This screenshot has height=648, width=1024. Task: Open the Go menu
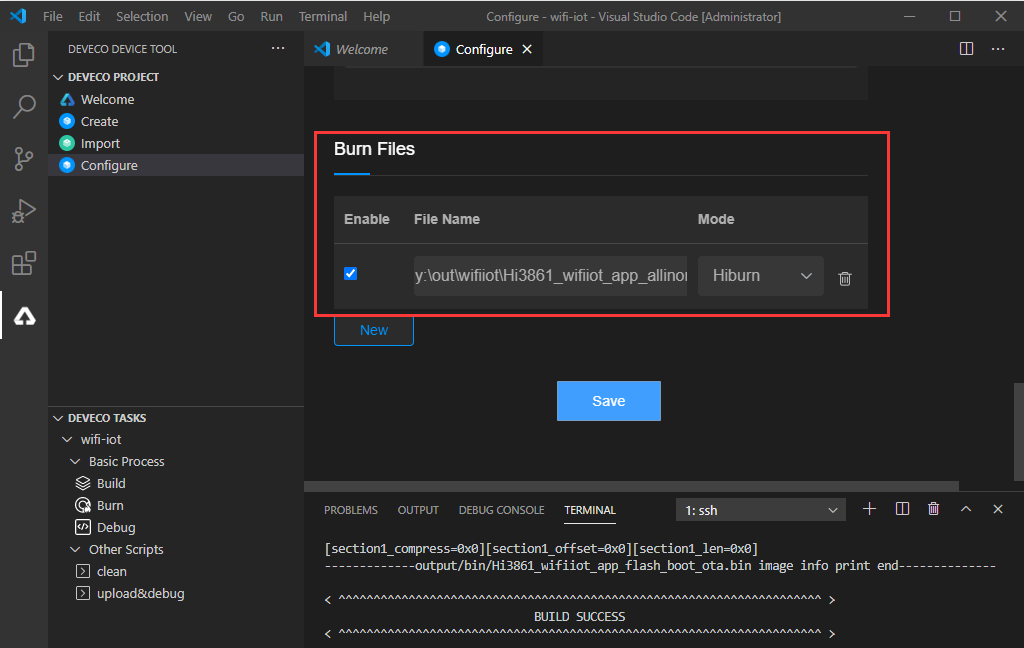(x=236, y=16)
